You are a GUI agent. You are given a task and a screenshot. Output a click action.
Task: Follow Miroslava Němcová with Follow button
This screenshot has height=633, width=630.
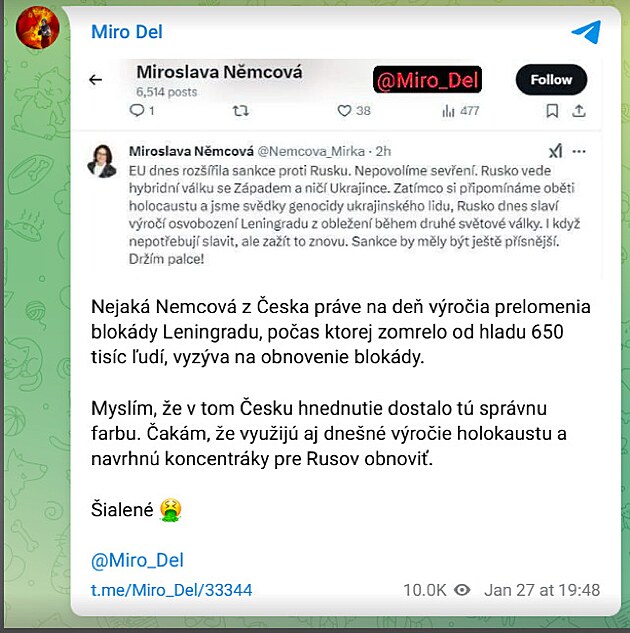point(551,80)
